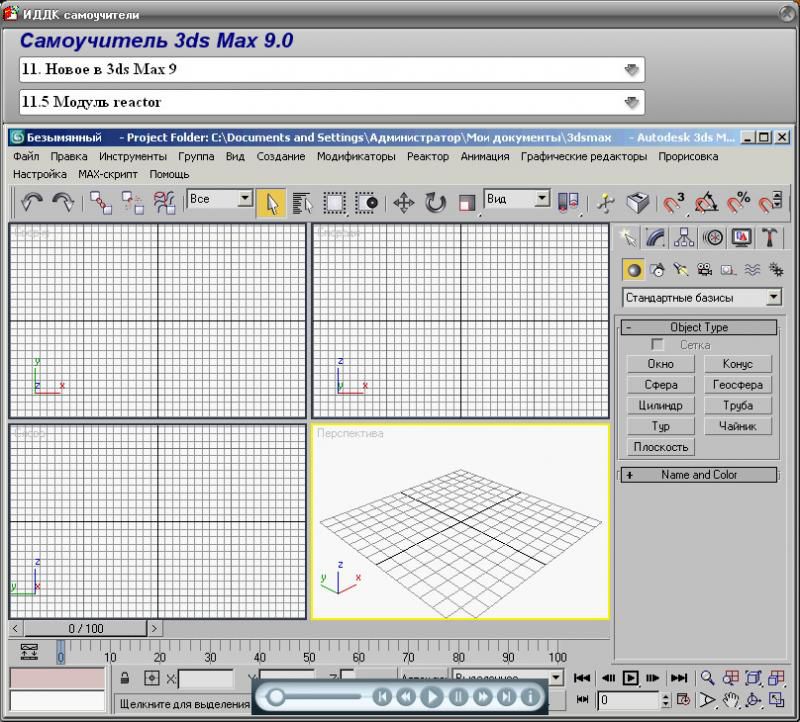Screen dimensions: 800x722
Task: Click the Сфера primitive button
Action: click(x=660, y=384)
